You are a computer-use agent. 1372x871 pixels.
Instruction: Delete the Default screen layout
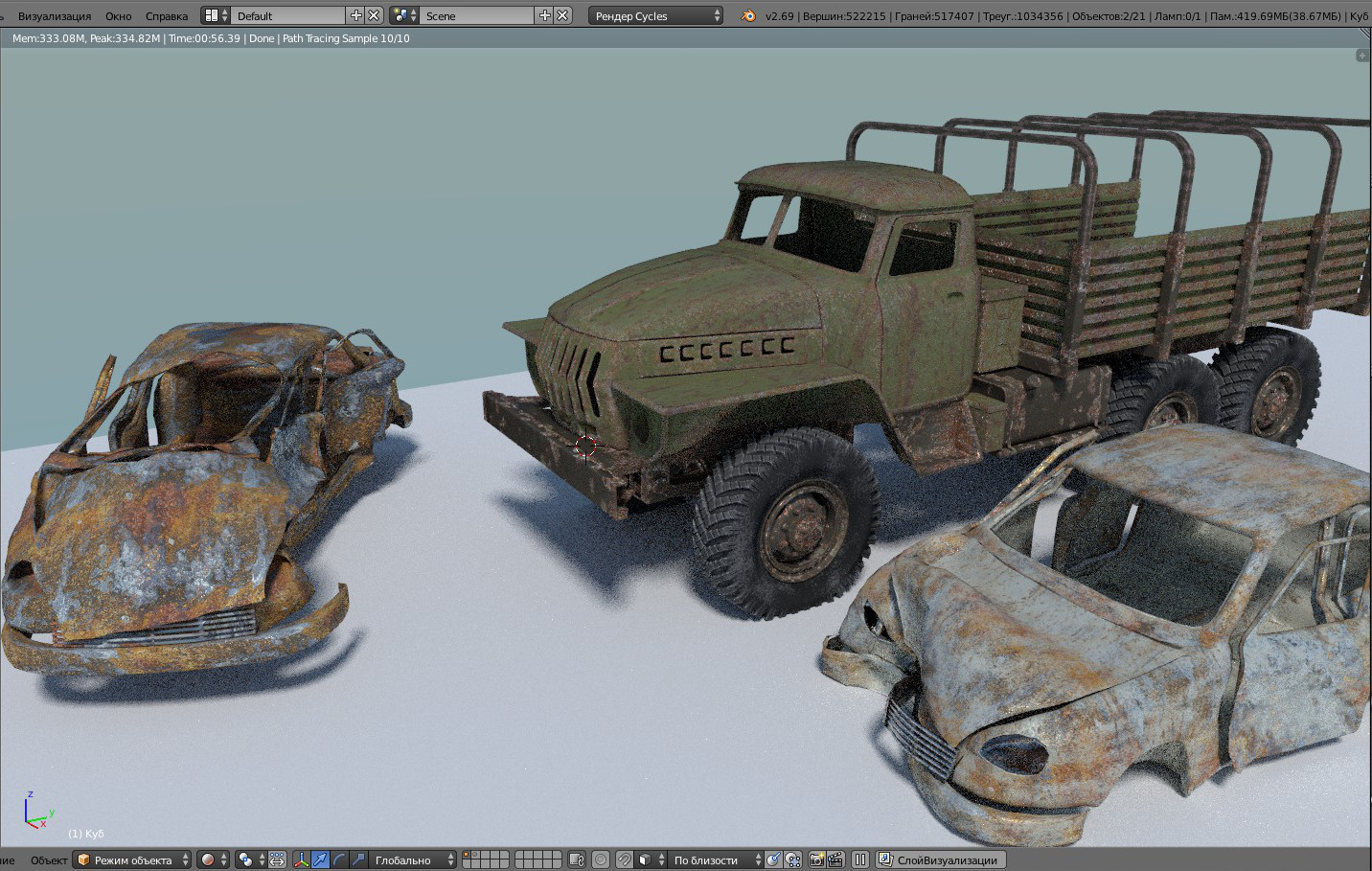(374, 15)
